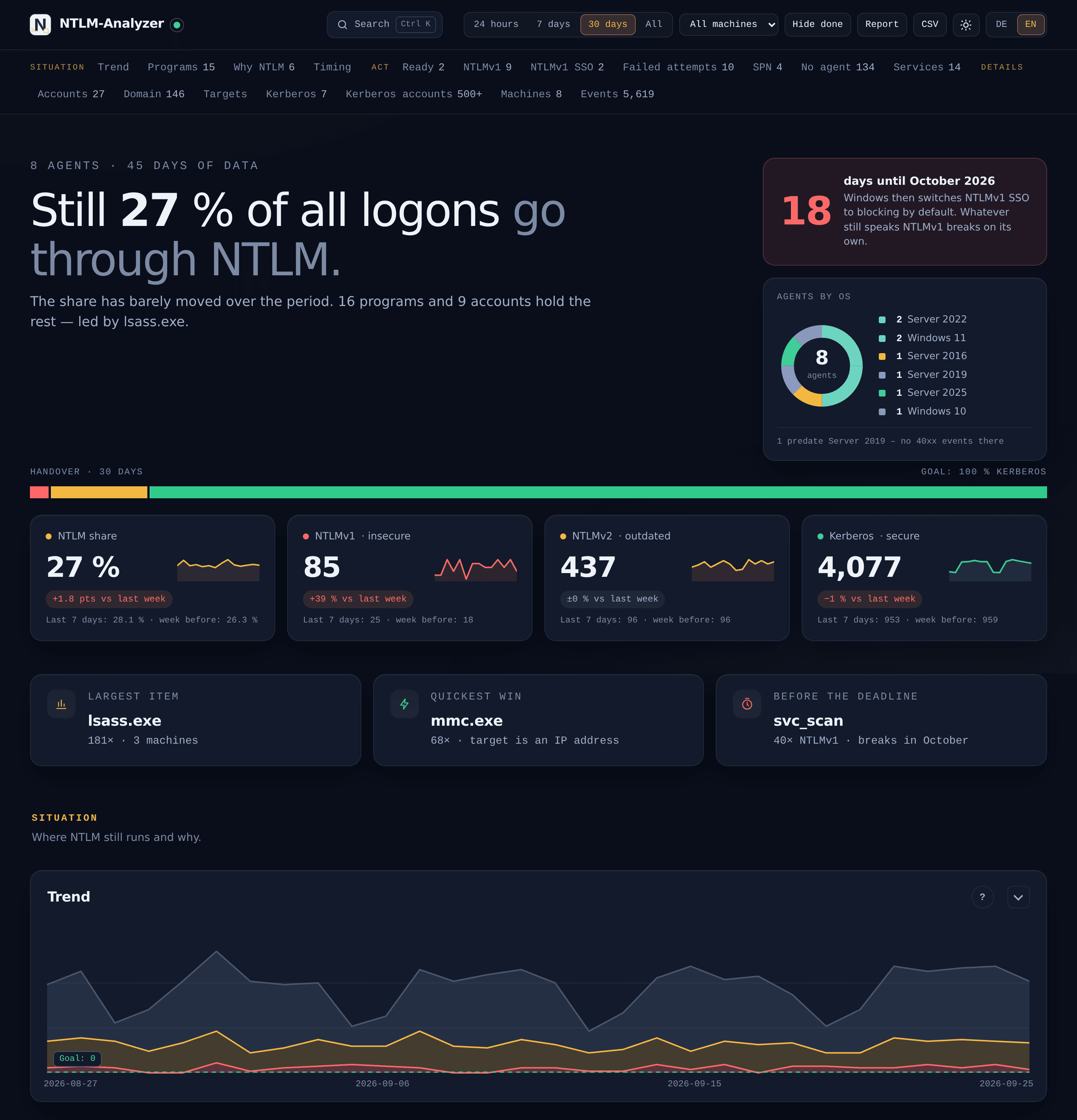Open the All machines dropdown
The image size is (1077, 1120).
coord(728,25)
